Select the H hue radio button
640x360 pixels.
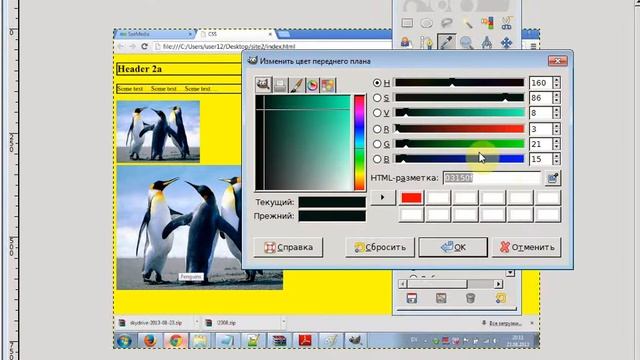click(x=377, y=83)
